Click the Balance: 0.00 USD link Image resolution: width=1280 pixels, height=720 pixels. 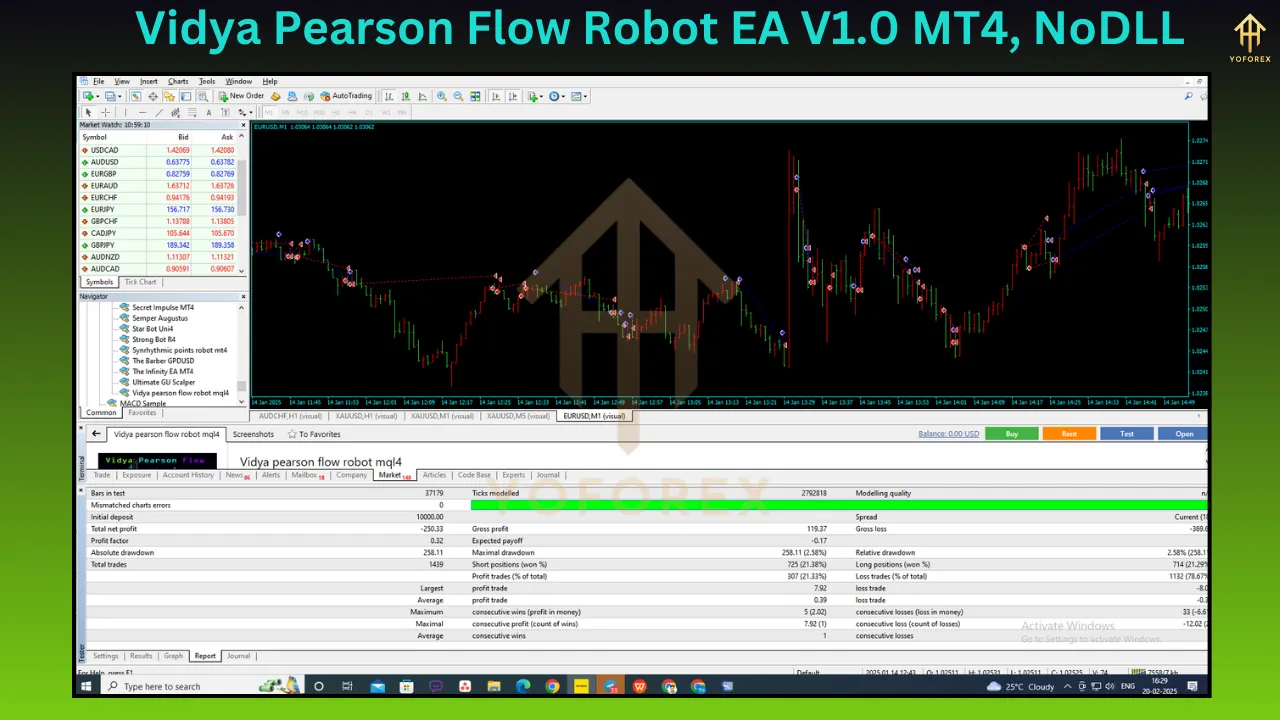[948, 434]
